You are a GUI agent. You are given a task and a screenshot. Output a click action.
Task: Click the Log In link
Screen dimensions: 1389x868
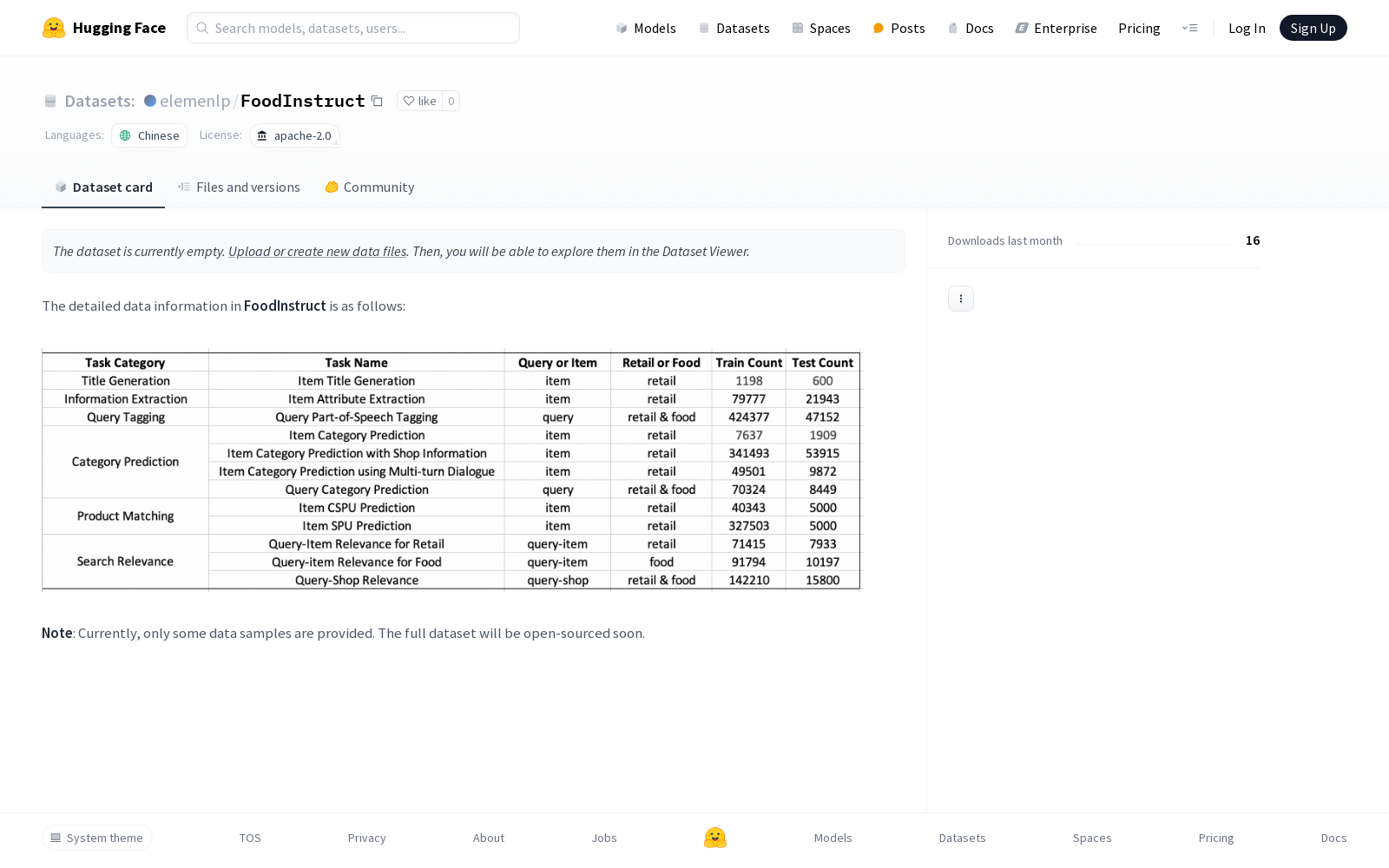coord(1247,28)
